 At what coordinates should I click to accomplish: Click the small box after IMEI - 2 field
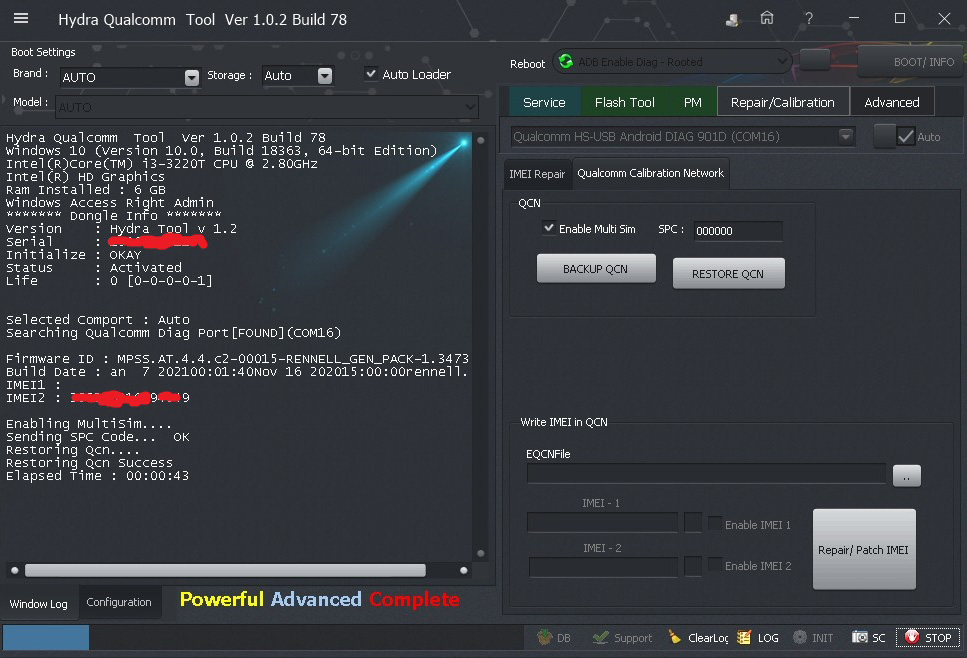693,567
